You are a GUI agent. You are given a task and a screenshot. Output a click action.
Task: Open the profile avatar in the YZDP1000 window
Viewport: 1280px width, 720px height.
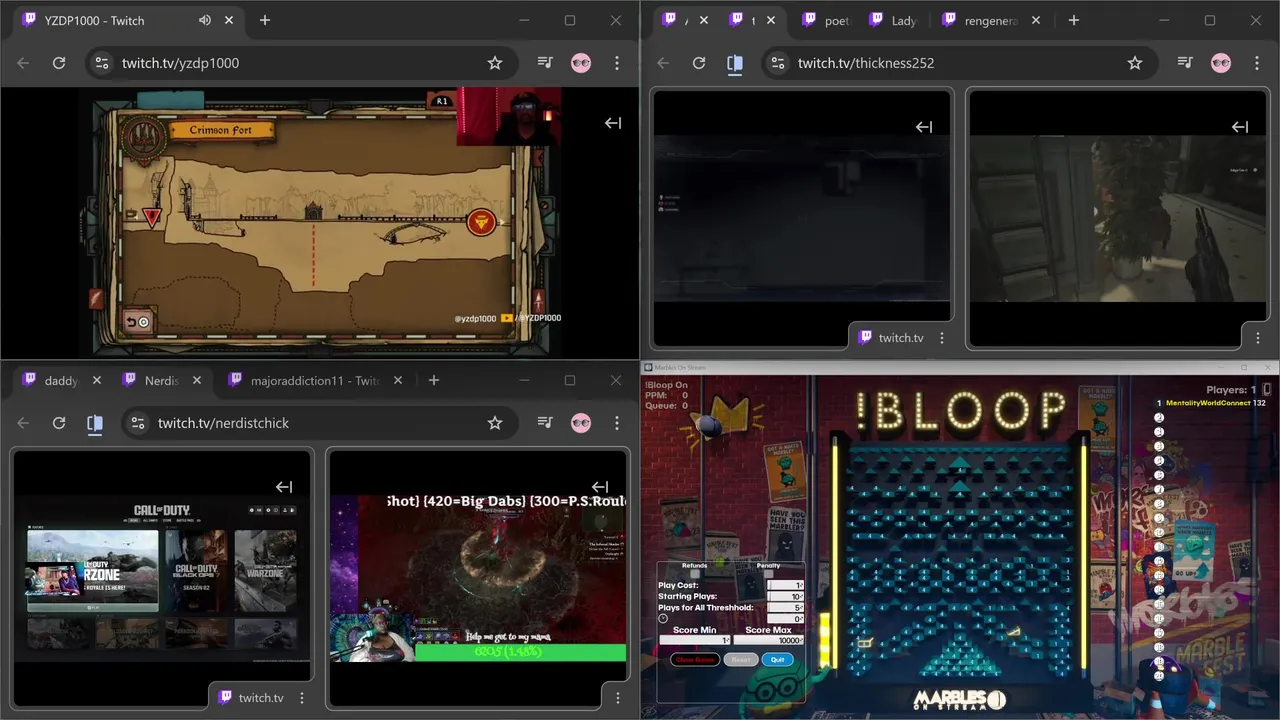coord(581,63)
